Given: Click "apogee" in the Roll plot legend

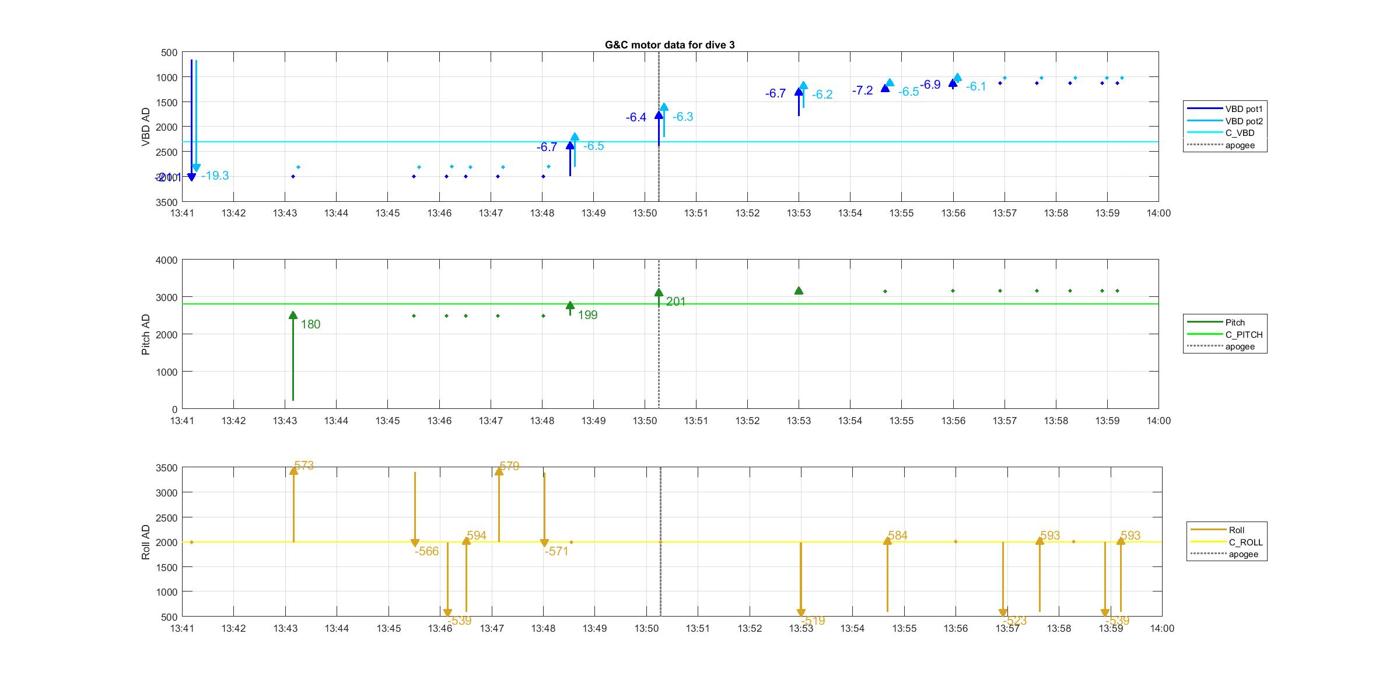Looking at the screenshot, I should click(x=1244, y=554).
